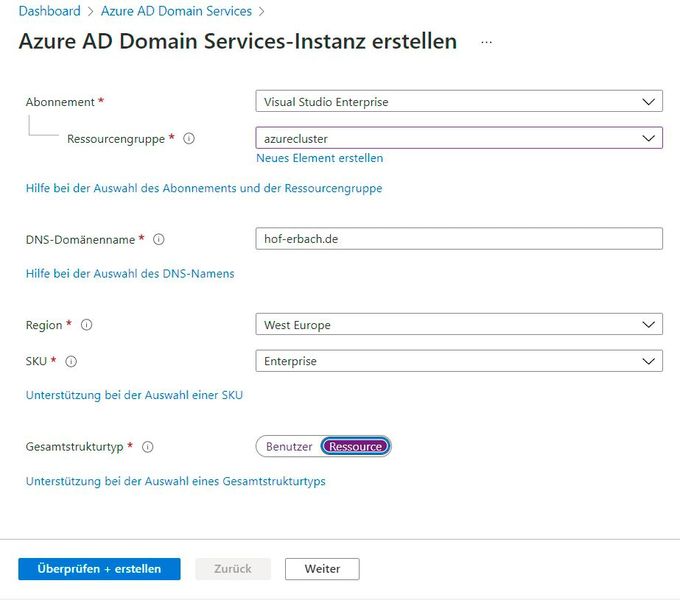Open help for Abonnement and Ressourcengruppe selection
Viewport: 680px width, 600px height.
[x=204, y=188]
